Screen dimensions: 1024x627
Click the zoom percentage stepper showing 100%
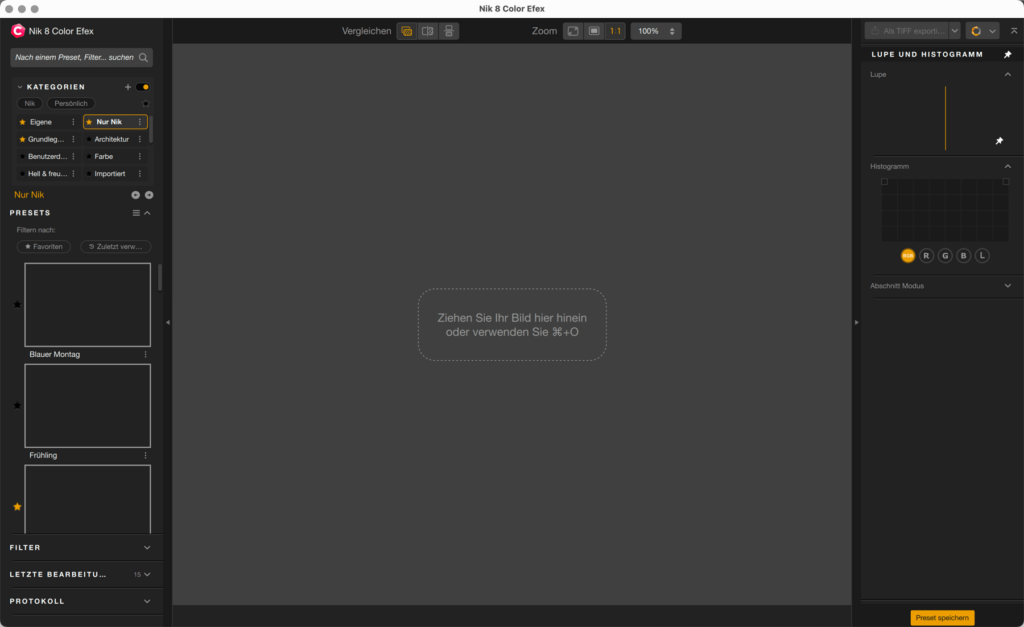pyautogui.click(x=656, y=31)
